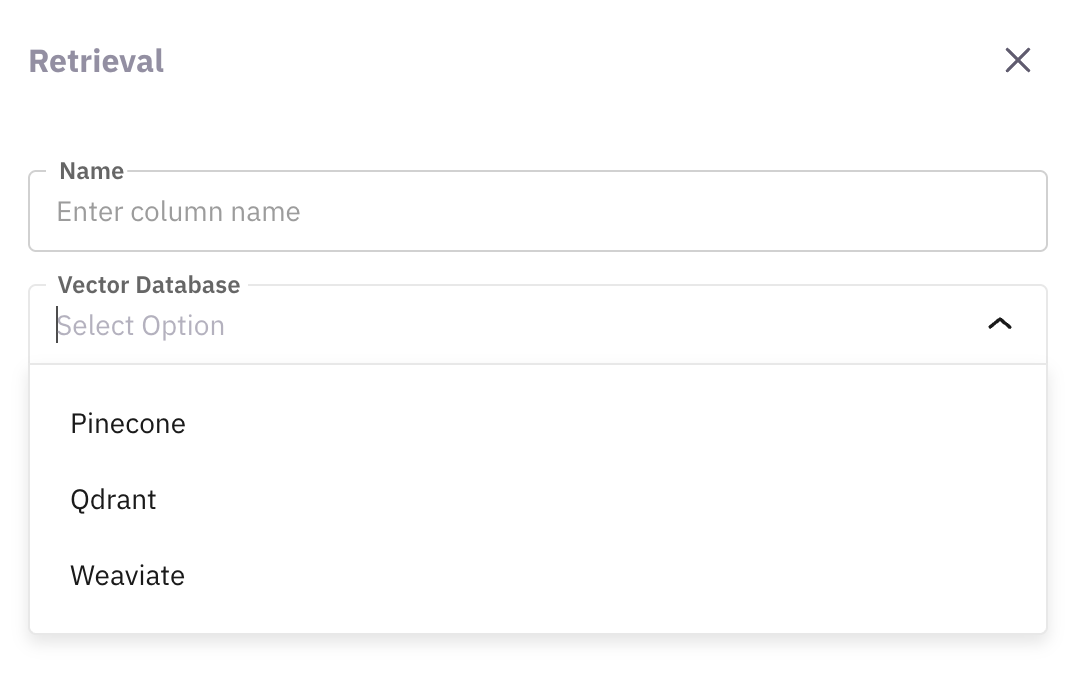
Task: Close the Retrieval dialog with the X icon
Action: (x=1017, y=61)
